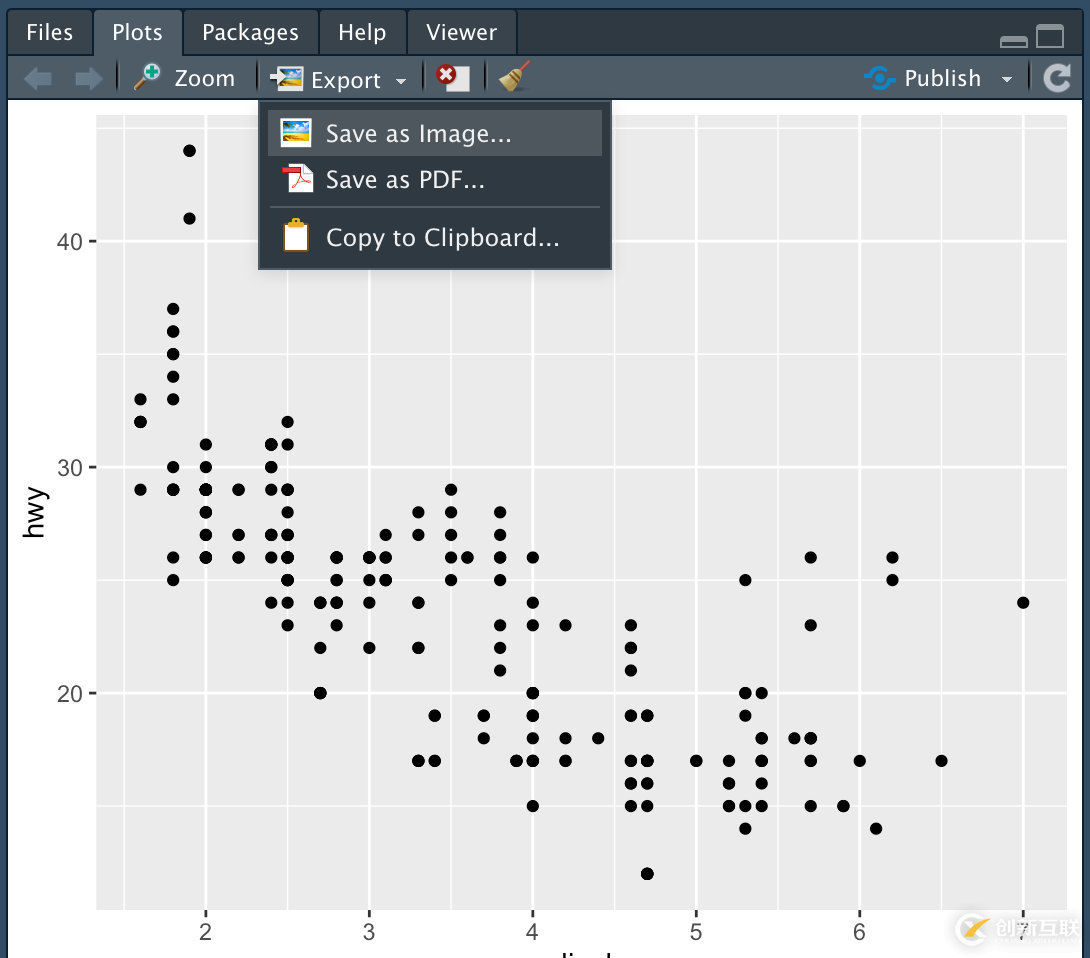Refresh the current plot
This screenshot has width=1090, height=958.
click(1057, 78)
